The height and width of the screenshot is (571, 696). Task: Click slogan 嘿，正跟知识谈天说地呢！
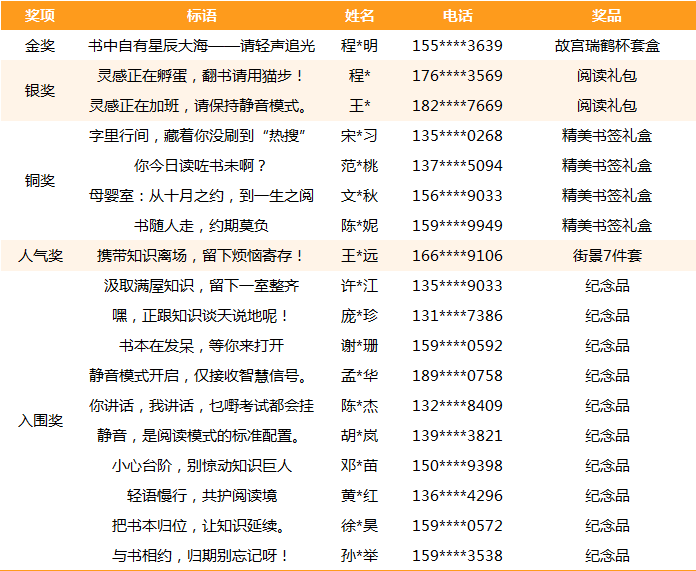[x=202, y=316]
